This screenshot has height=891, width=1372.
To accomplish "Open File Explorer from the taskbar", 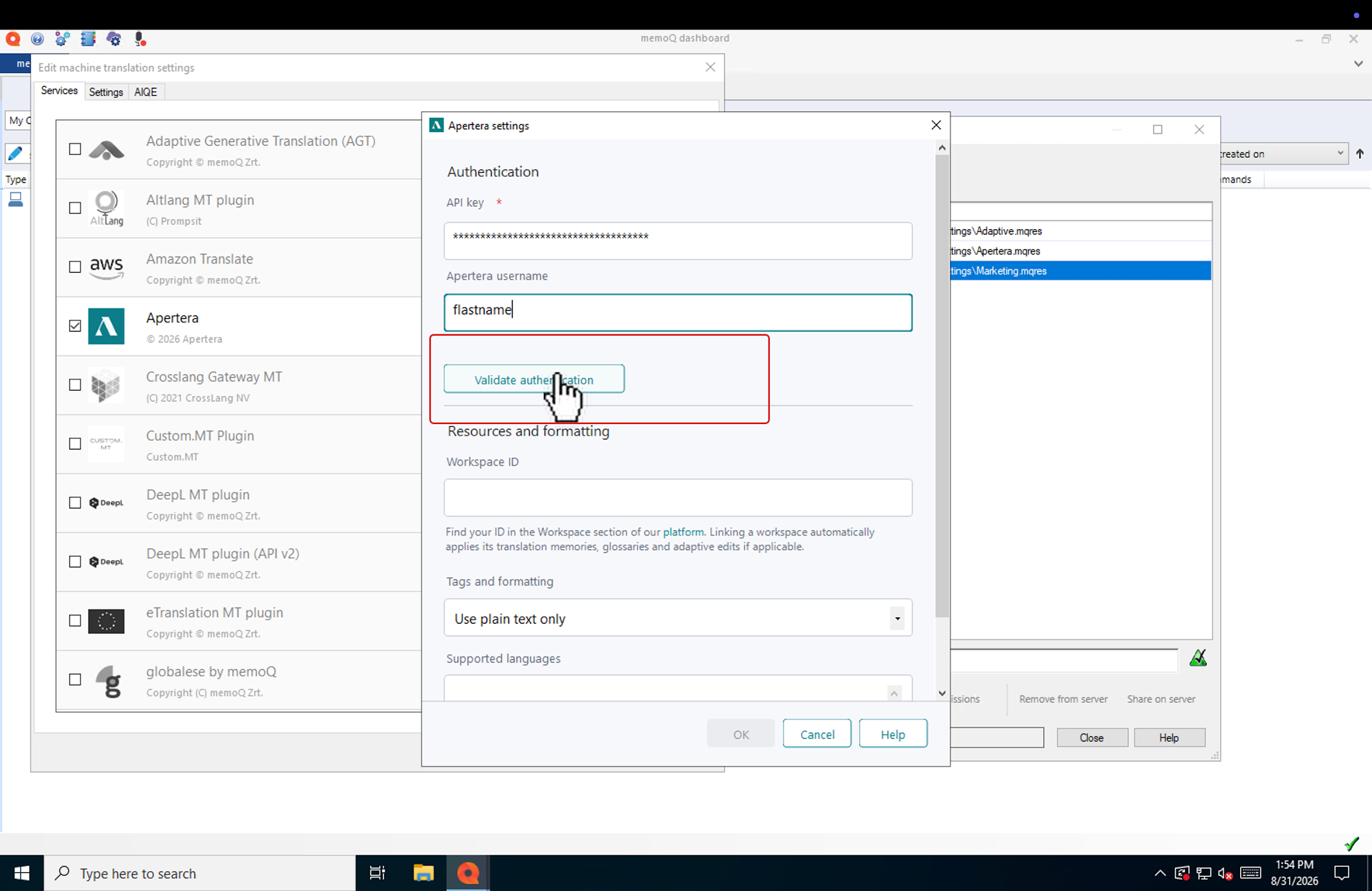I will 423,873.
